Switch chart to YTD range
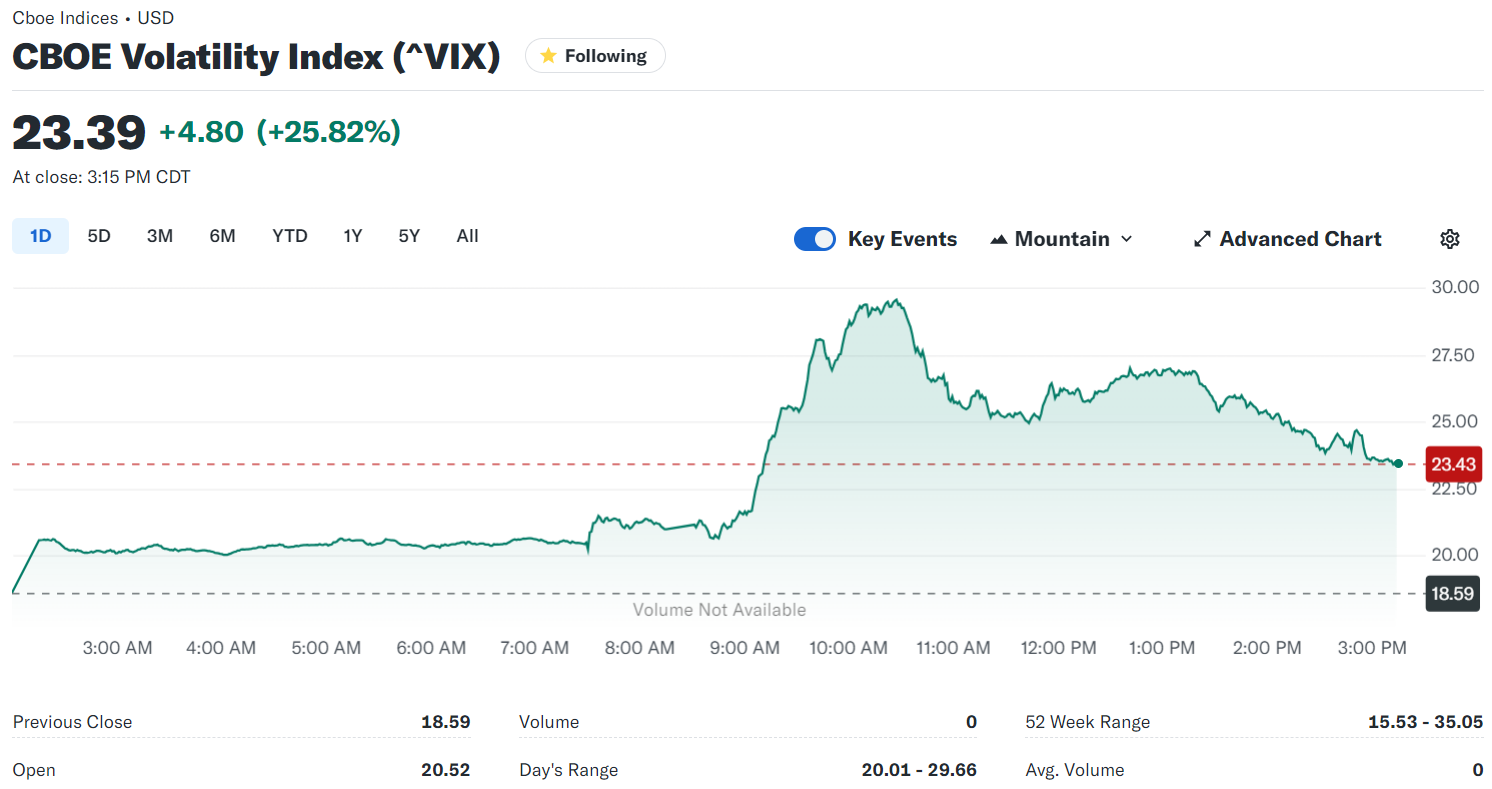Image resolution: width=1492 pixels, height=789 pixels. pos(290,236)
